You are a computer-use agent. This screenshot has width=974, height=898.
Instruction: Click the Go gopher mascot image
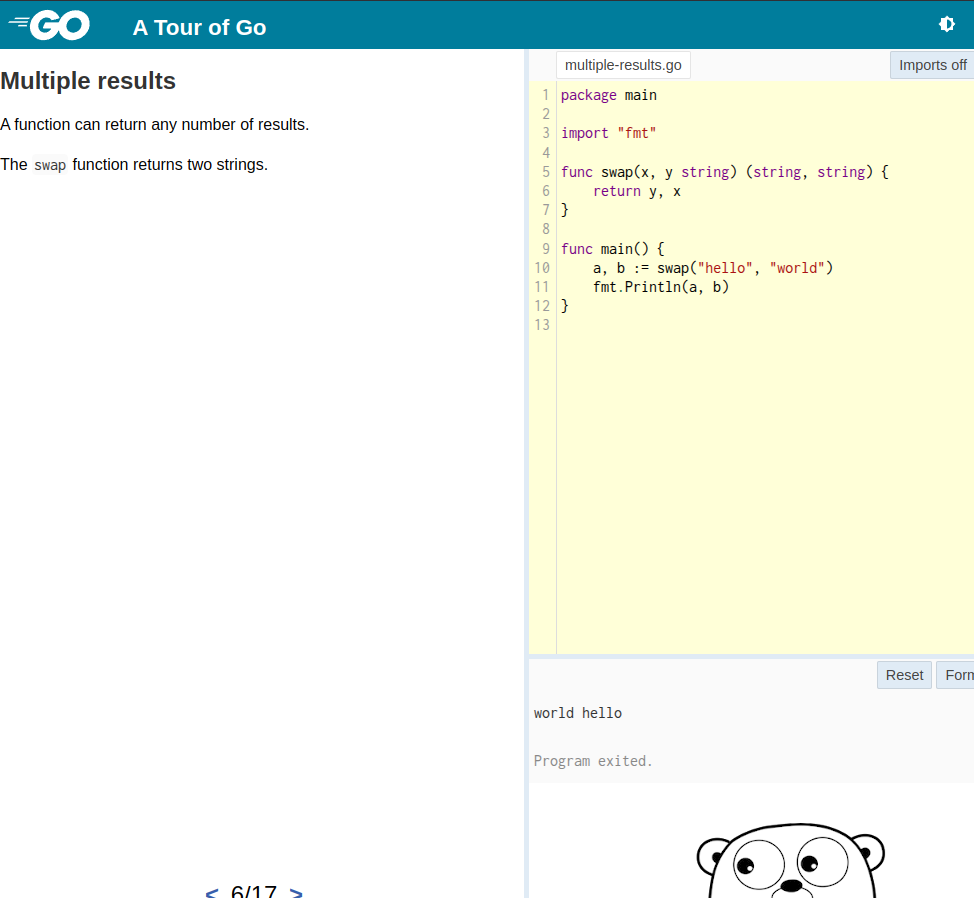(x=791, y=861)
